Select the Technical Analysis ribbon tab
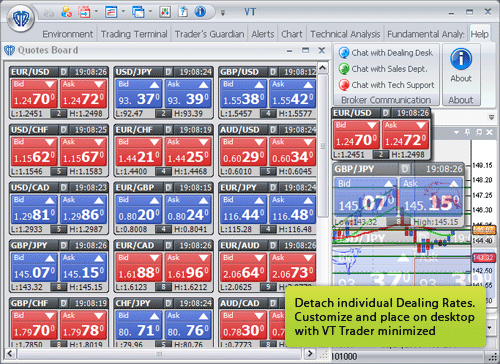This screenshot has width=500, height=364. coord(345,34)
